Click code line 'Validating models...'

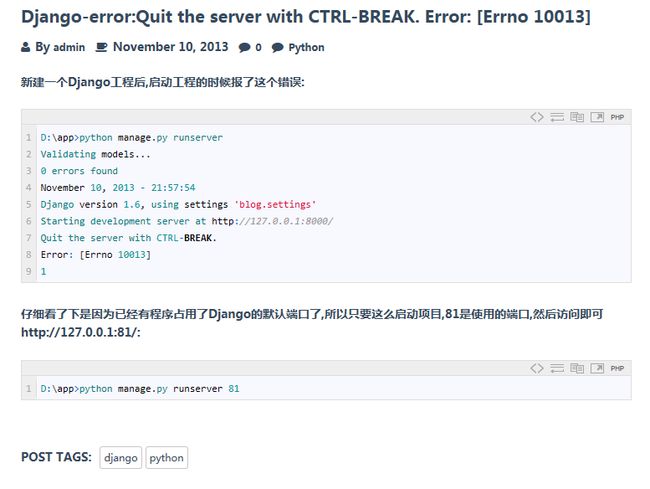tap(95, 154)
